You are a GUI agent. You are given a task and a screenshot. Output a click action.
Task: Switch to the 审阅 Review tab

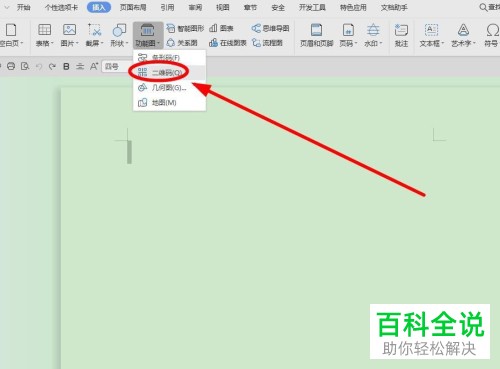[x=195, y=7]
